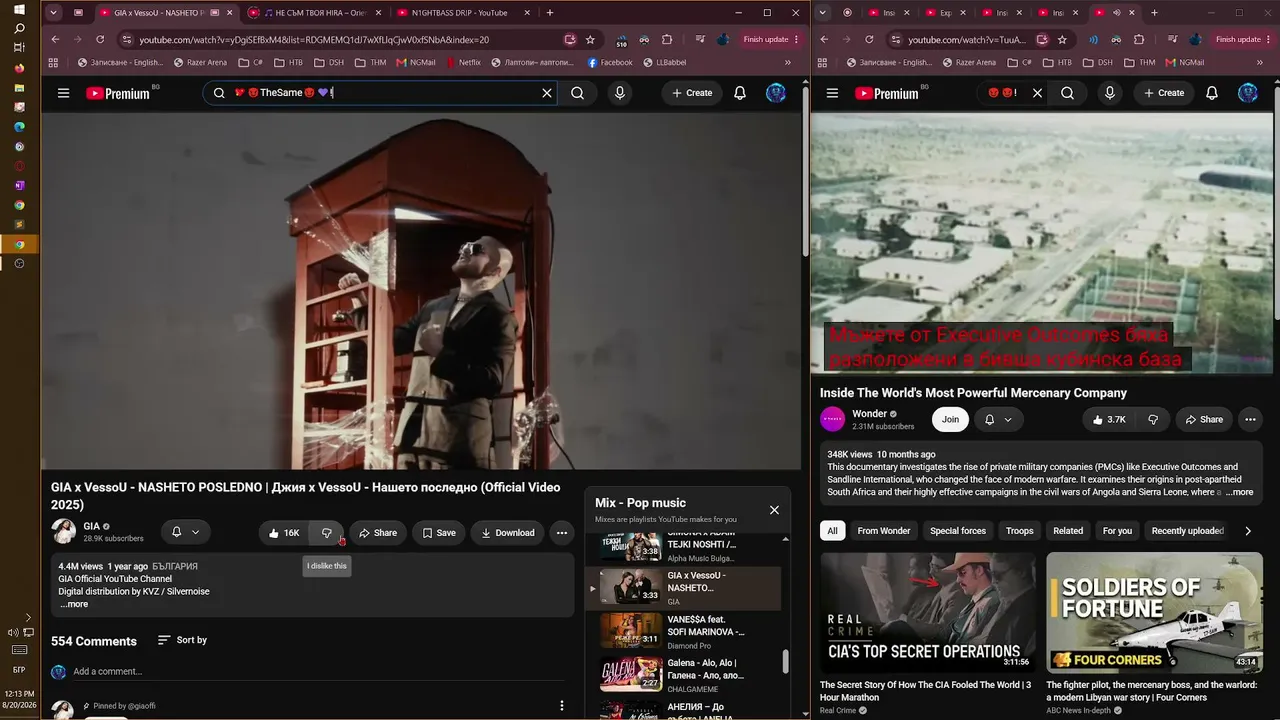Viewport: 1280px width, 720px height.
Task: Play Galena - Alo, Alo from the mix
Action: click(684, 674)
